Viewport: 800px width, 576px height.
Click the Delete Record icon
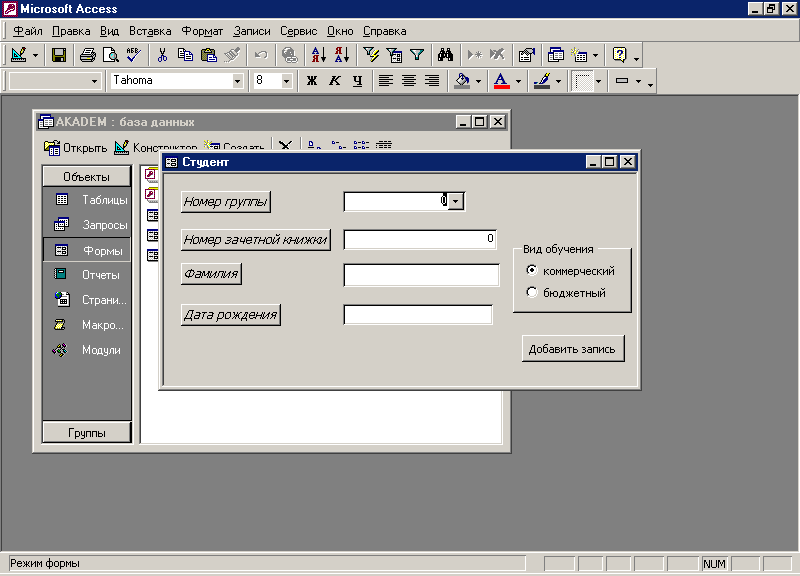coord(497,55)
